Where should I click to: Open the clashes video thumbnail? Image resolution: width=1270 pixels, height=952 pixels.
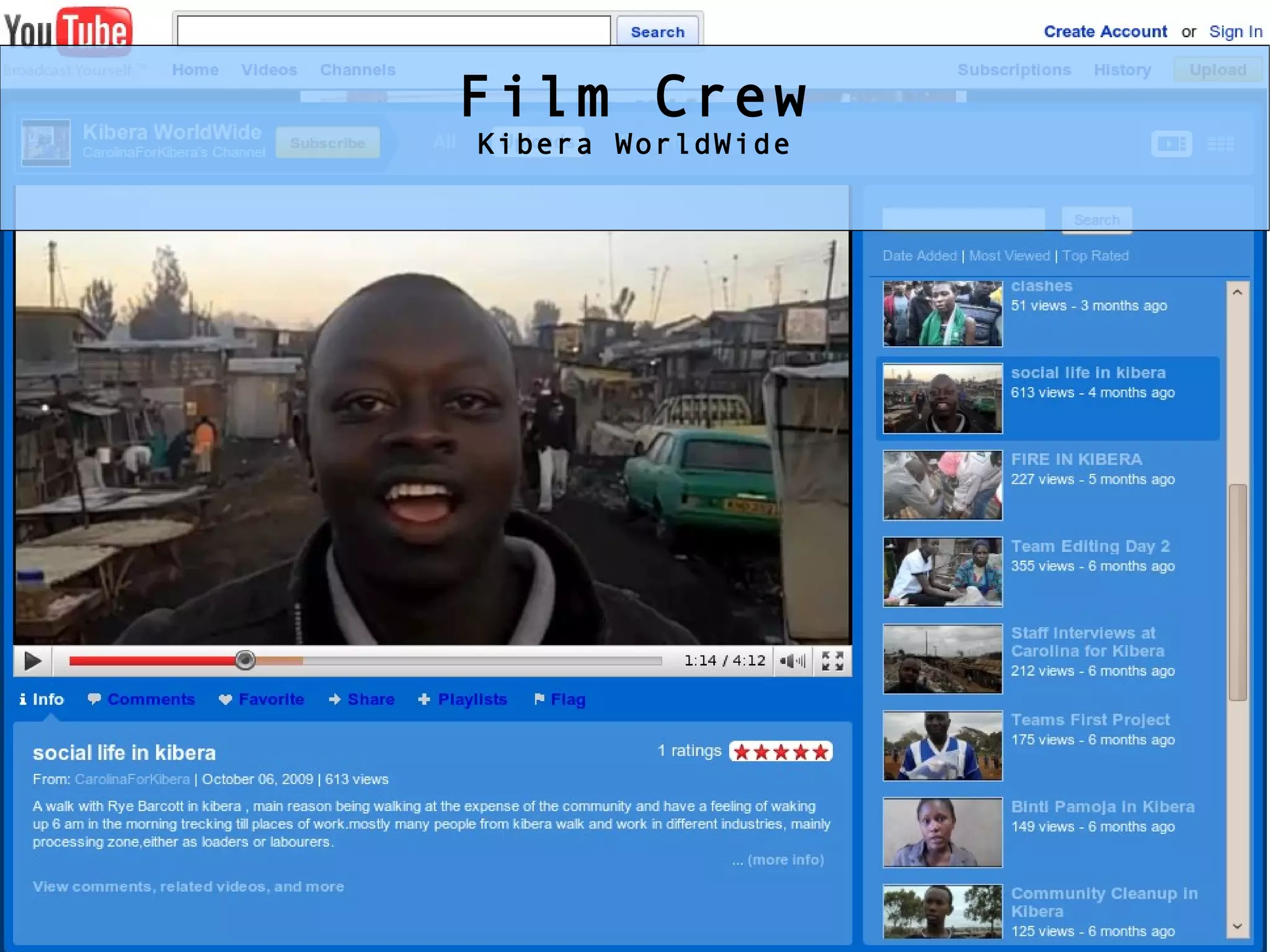(943, 313)
